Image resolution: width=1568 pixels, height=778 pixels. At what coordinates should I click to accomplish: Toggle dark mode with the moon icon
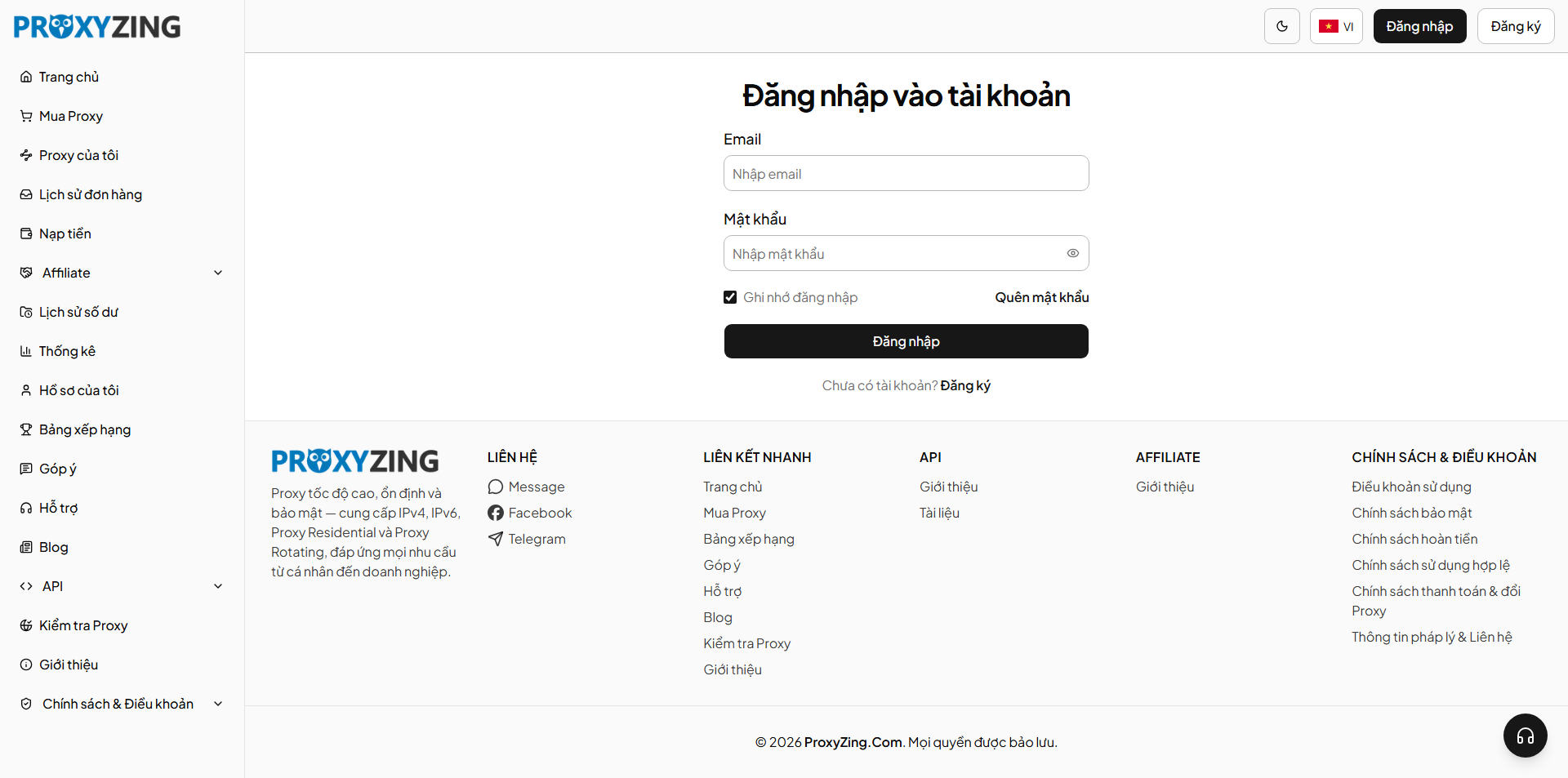click(1281, 26)
